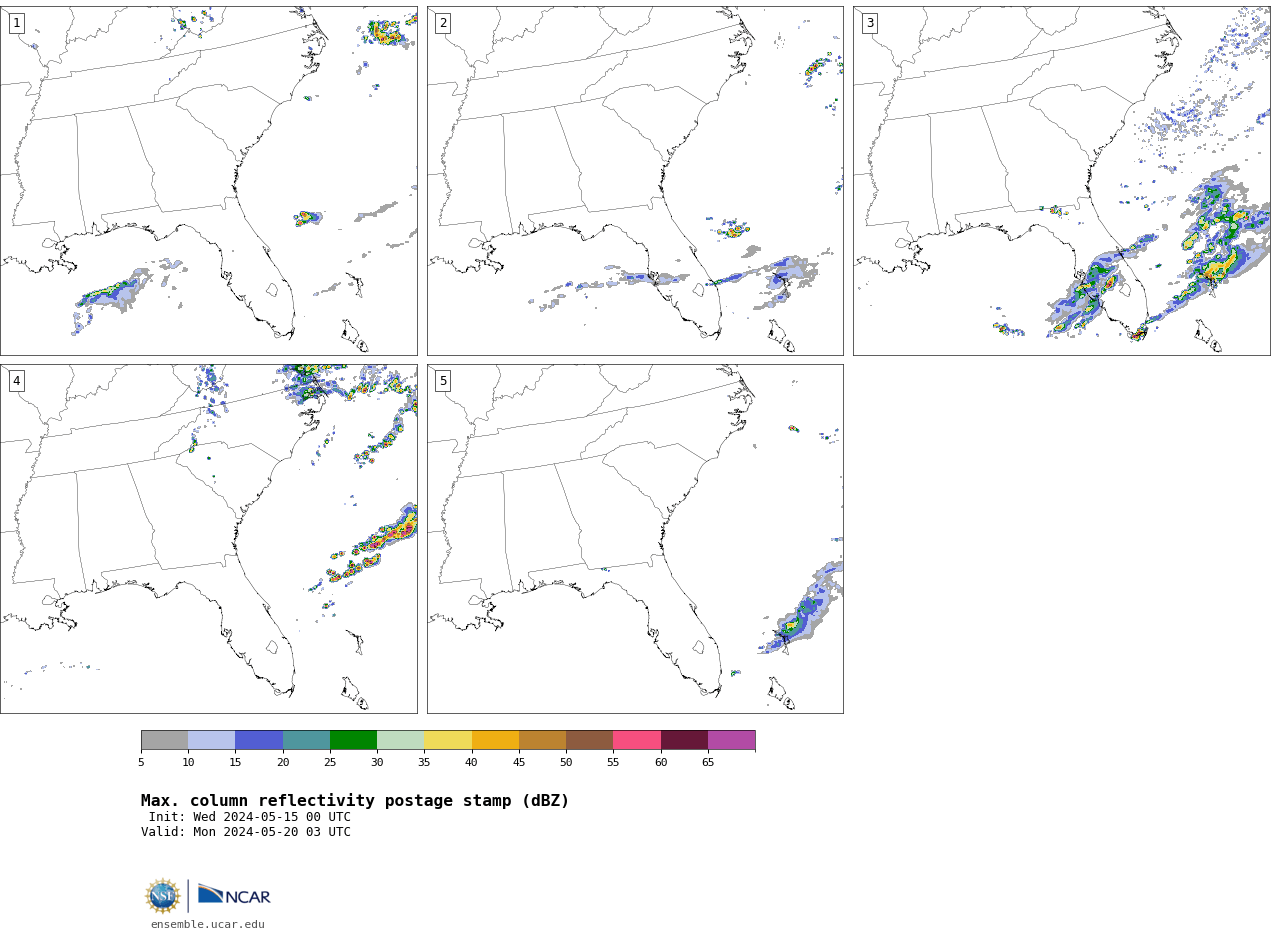1280x936 pixels.
Task: Click the panel number 4 label
Action: point(16,381)
